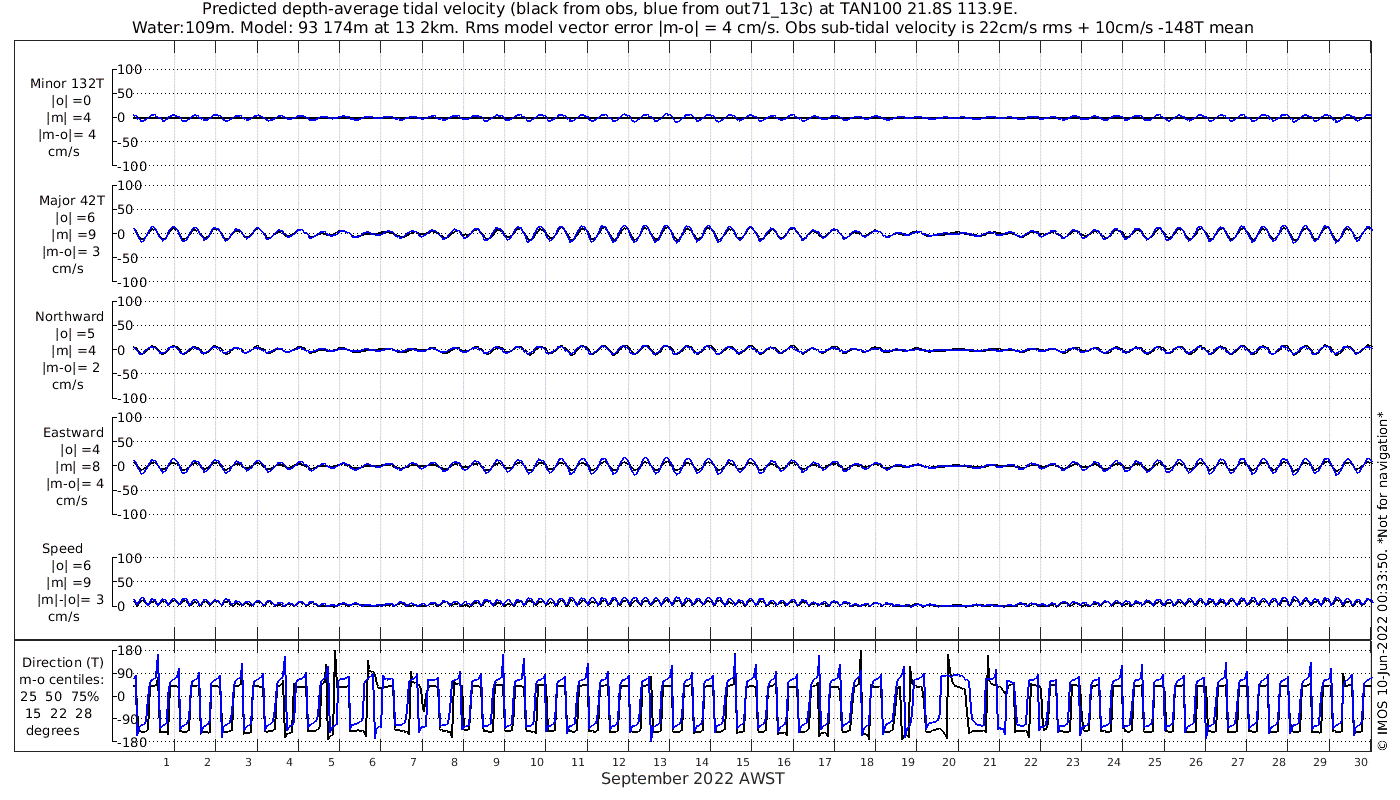This screenshot has height=800, width=1400.
Task: Click '|m| =4' under Minor 132T
Action: point(67,118)
